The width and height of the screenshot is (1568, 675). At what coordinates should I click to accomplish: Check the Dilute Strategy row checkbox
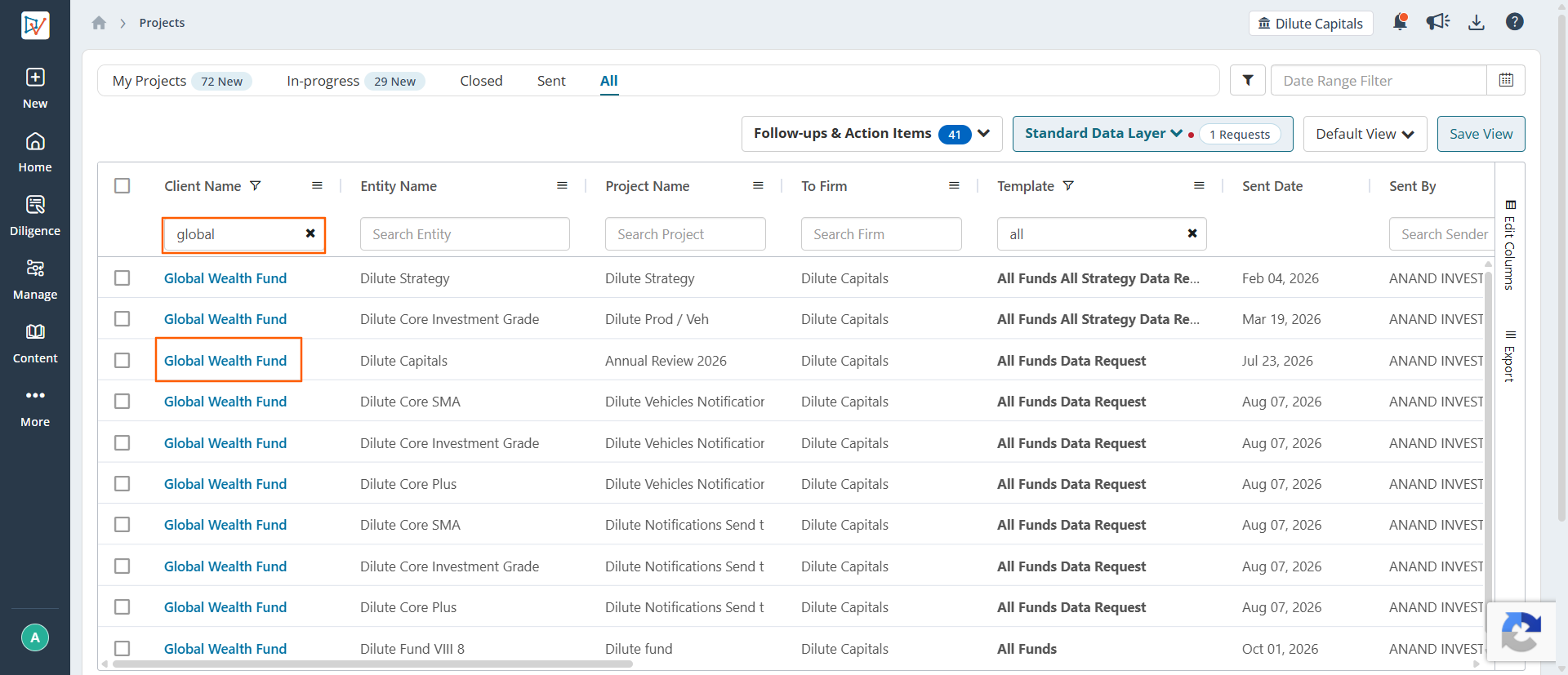click(x=122, y=278)
